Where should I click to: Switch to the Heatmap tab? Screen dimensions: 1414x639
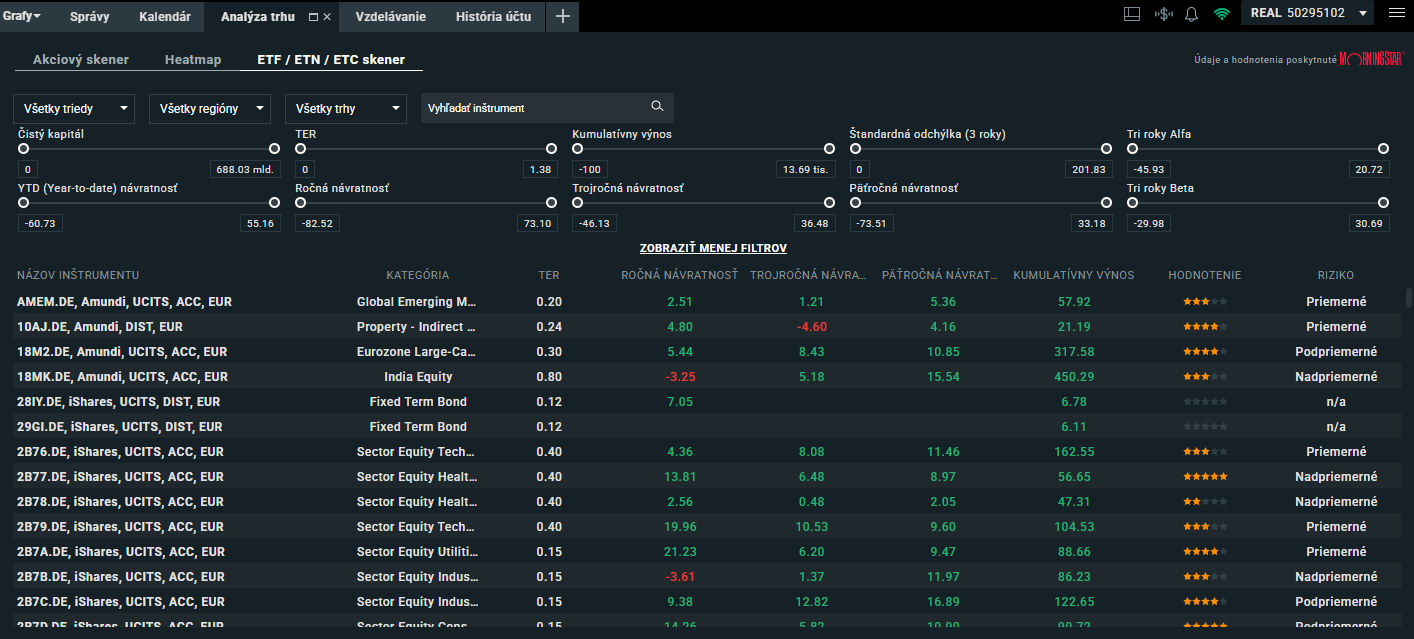pyautogui.click(x=193, y=60)
